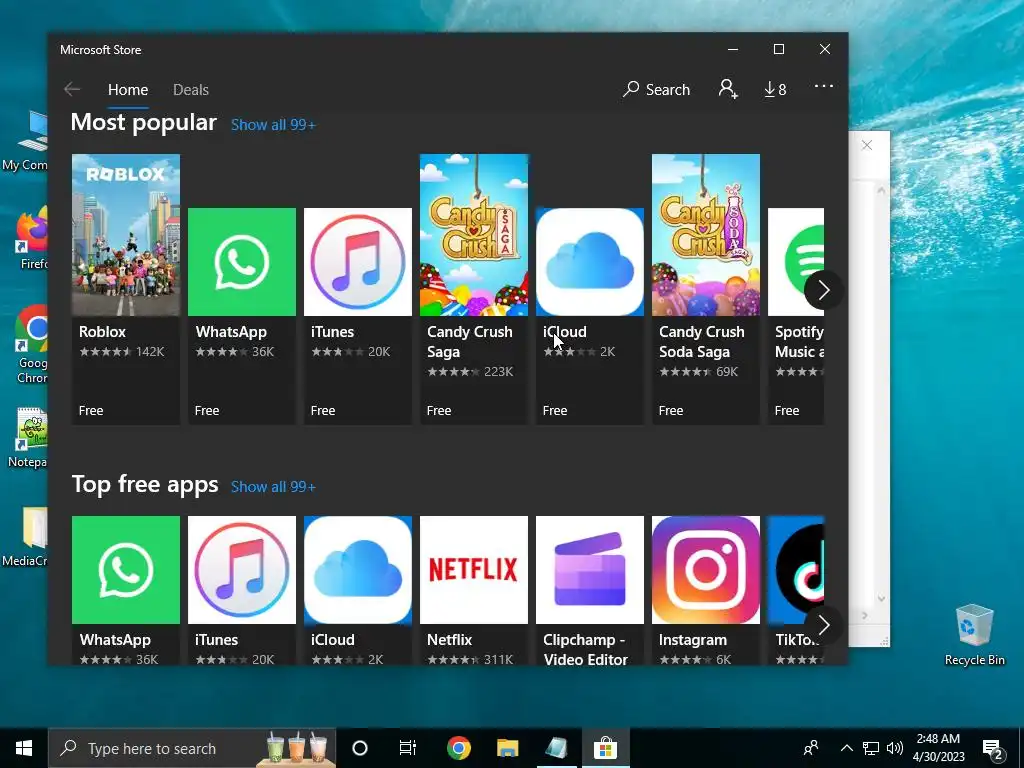Click the Netflix title text

[449, 640]
